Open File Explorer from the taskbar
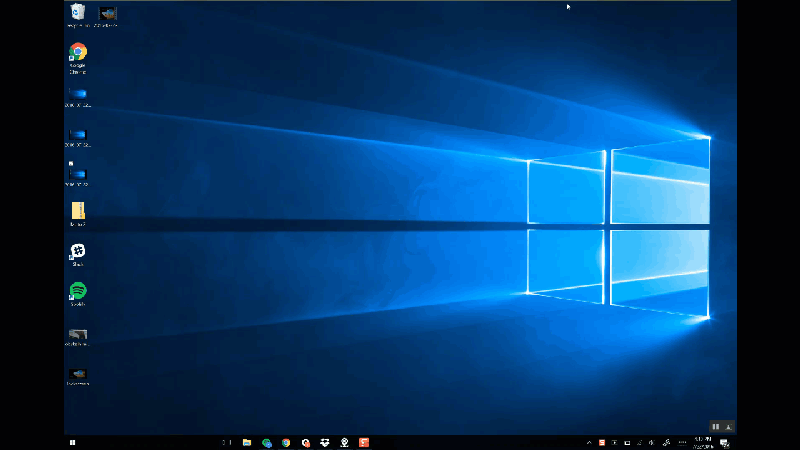 247,442
